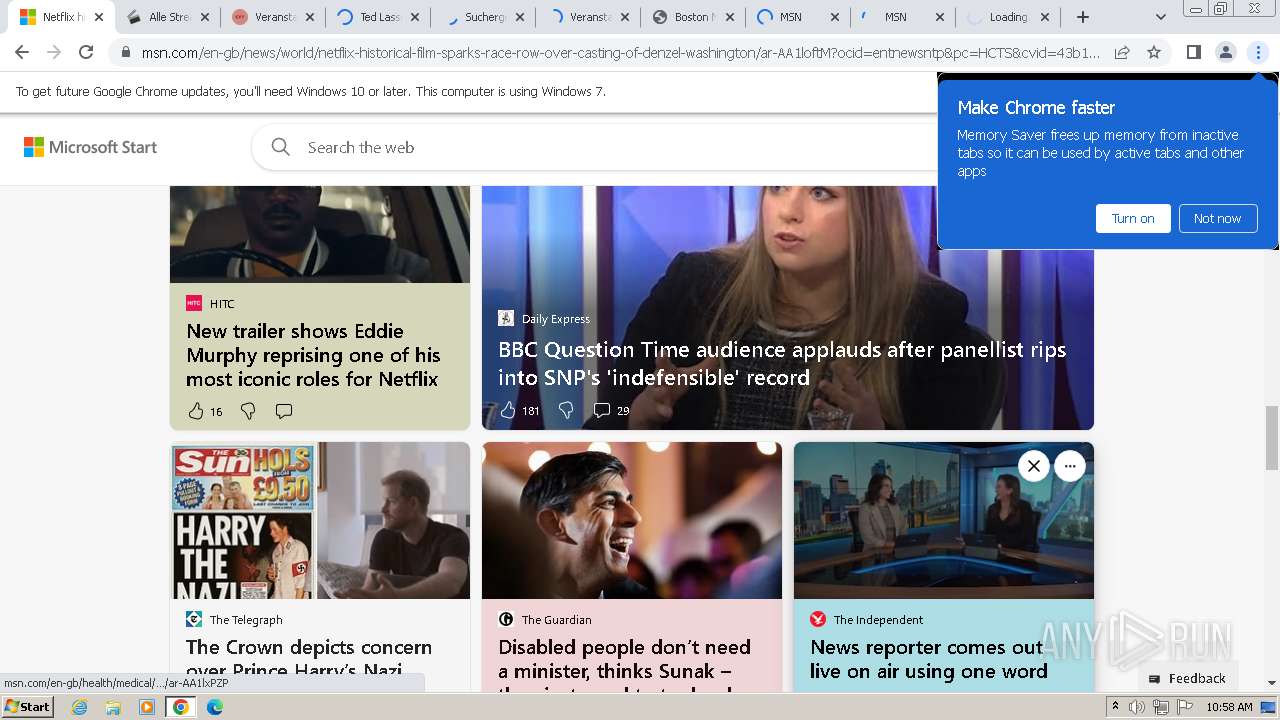This screenshot has width=1280, height=720.
Task: Share this page from the address bar
Action: pos(1122,52)
